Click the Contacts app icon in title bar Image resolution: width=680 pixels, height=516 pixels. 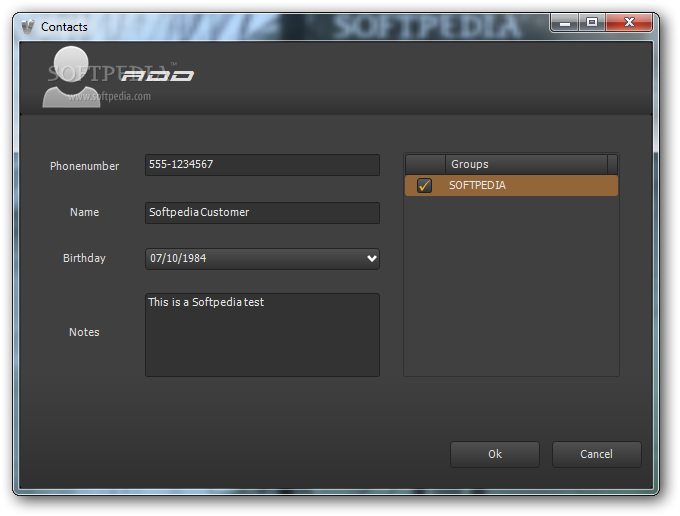[x=28, y=27]
